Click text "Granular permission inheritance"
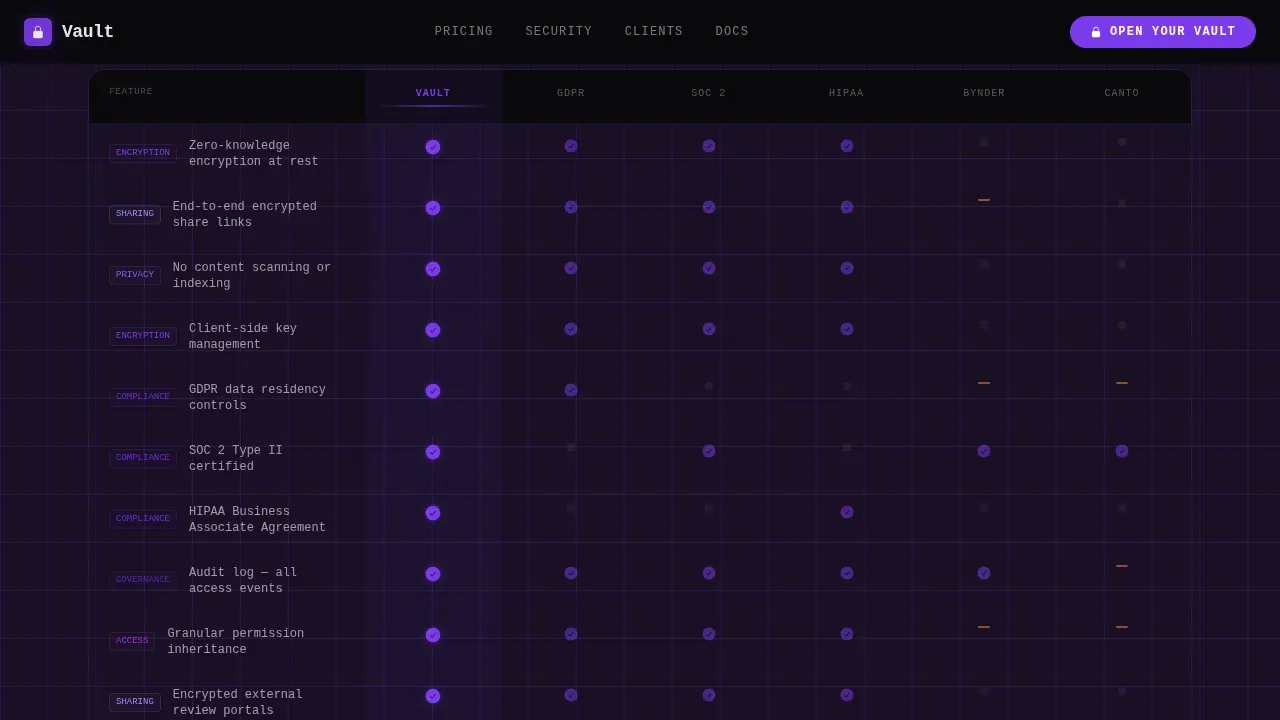 tap(236, 642)
